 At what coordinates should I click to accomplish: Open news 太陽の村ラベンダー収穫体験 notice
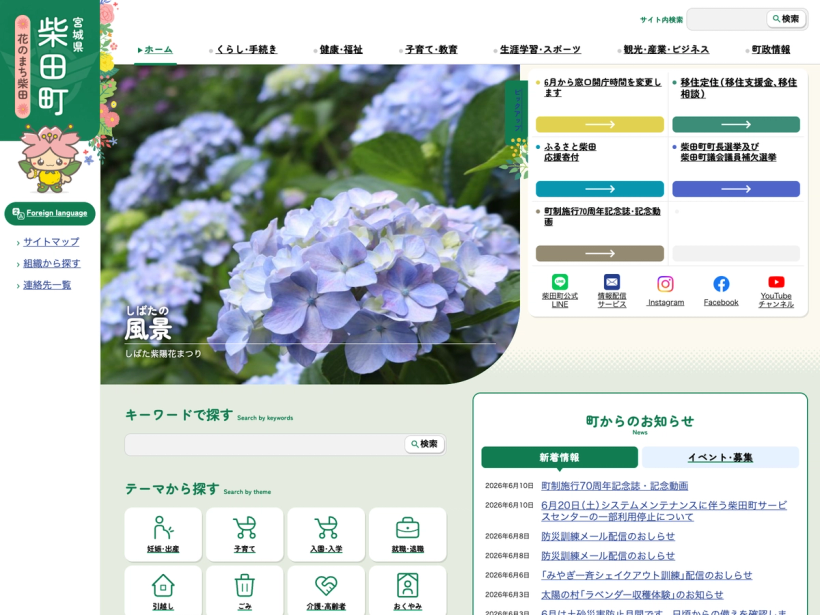(x=632, y=595)
